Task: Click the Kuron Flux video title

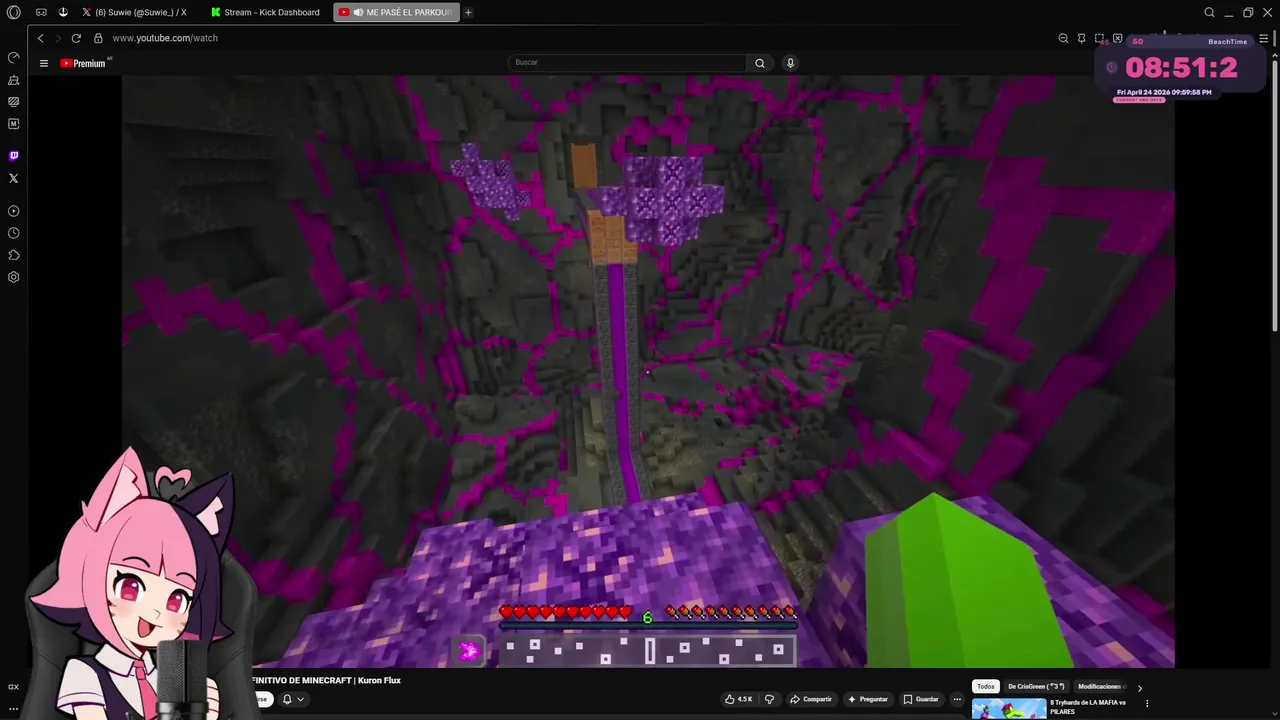Action: click(x=327, y=680)
